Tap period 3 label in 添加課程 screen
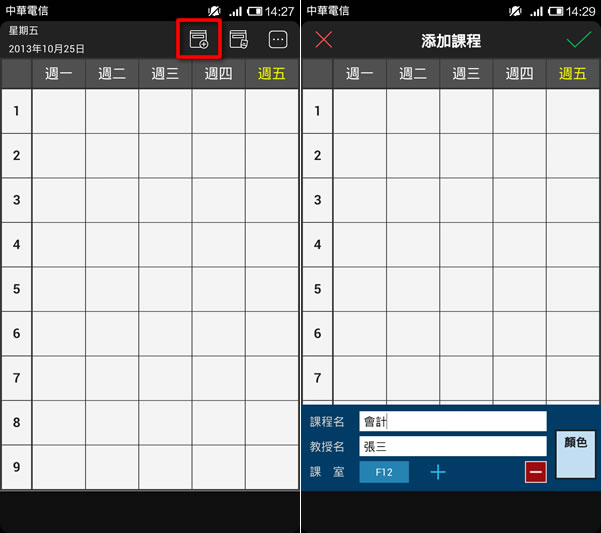This screenshot has height=533, width=601. [x=317, y=200]
